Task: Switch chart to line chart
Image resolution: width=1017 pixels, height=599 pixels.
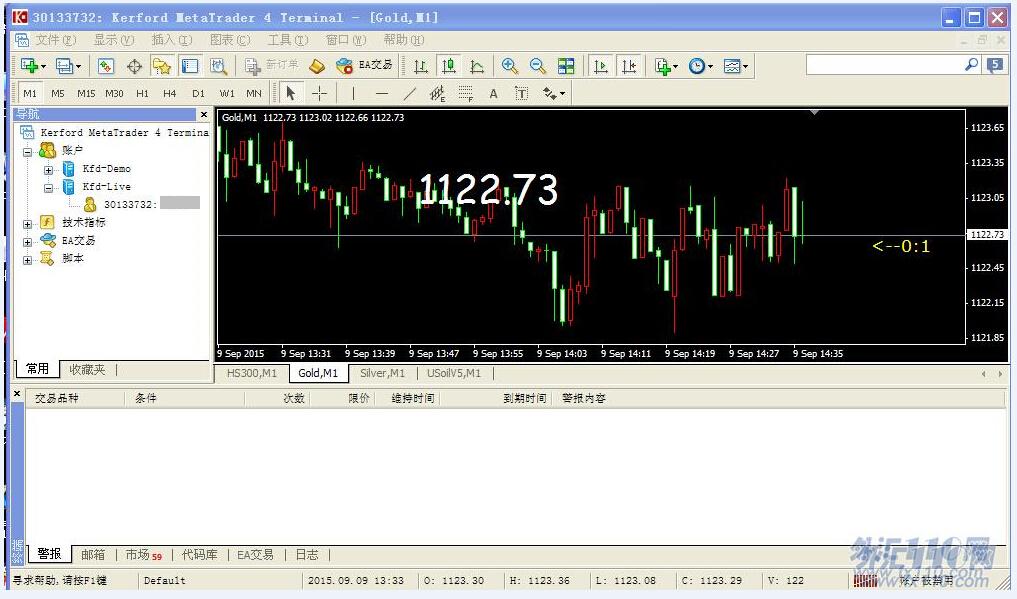Action: coord(477,65)
